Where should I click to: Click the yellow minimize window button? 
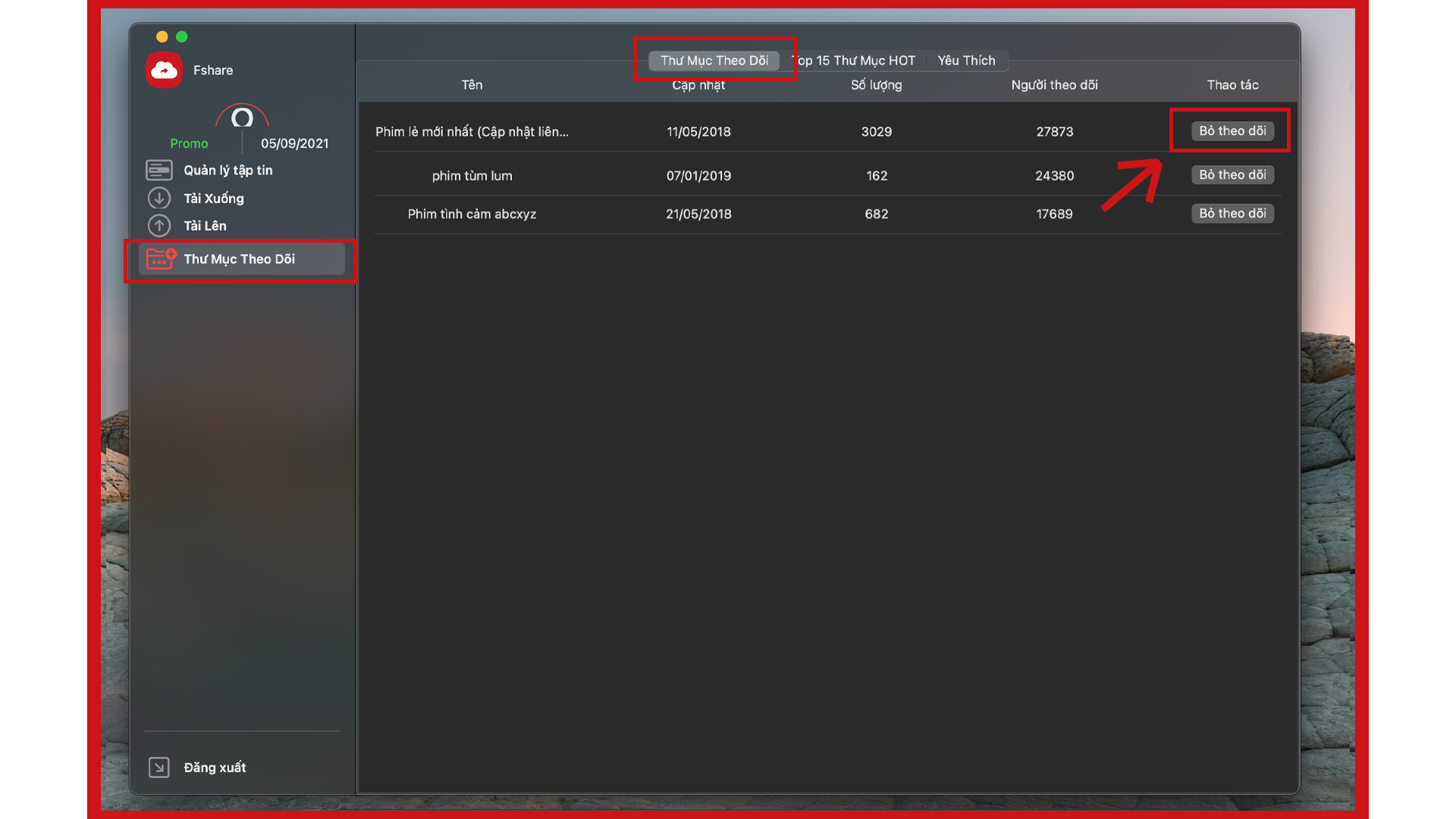click(x=162, y=36)
